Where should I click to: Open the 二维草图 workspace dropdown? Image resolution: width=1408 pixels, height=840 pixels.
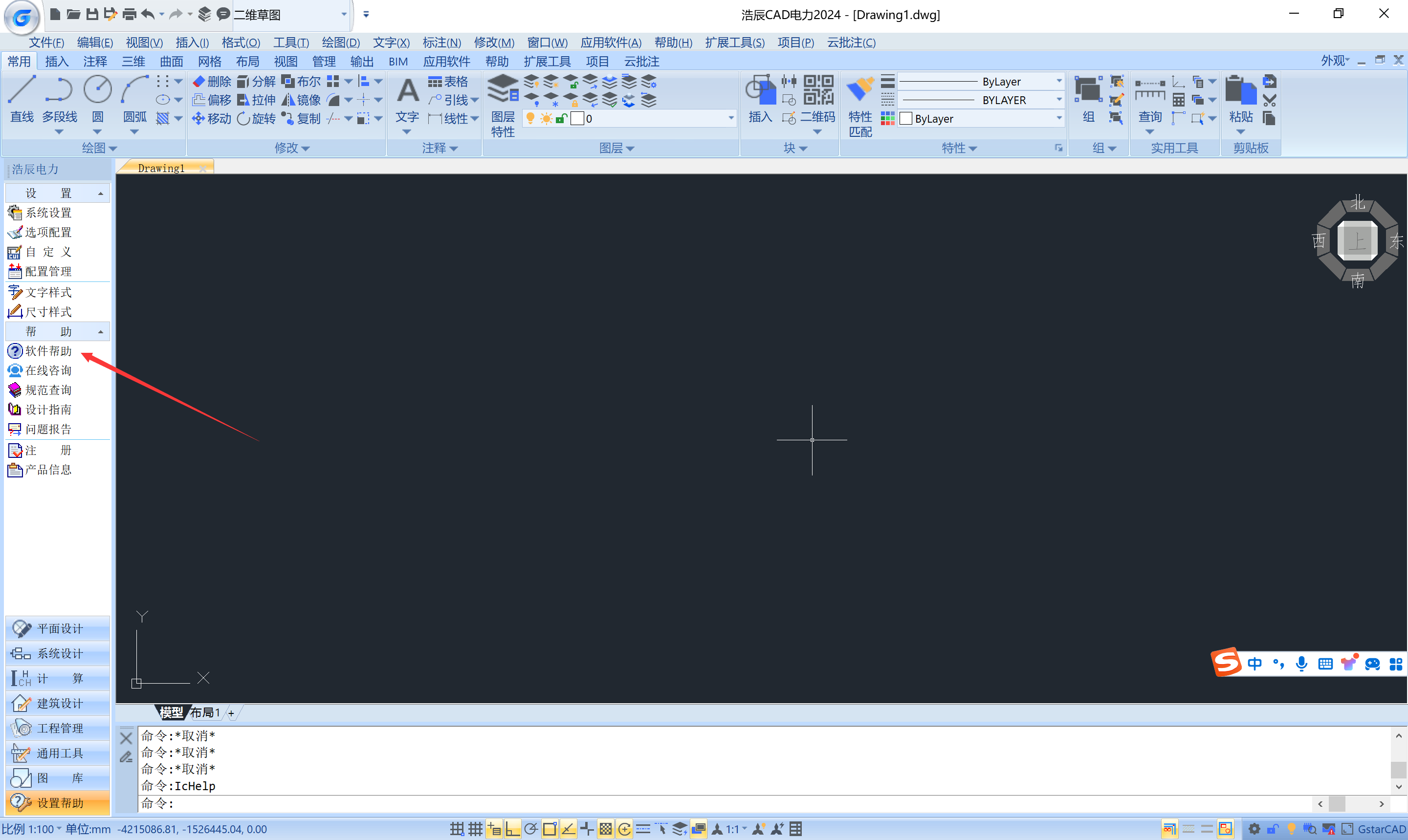pyautogui.click(x=343, y=15)
